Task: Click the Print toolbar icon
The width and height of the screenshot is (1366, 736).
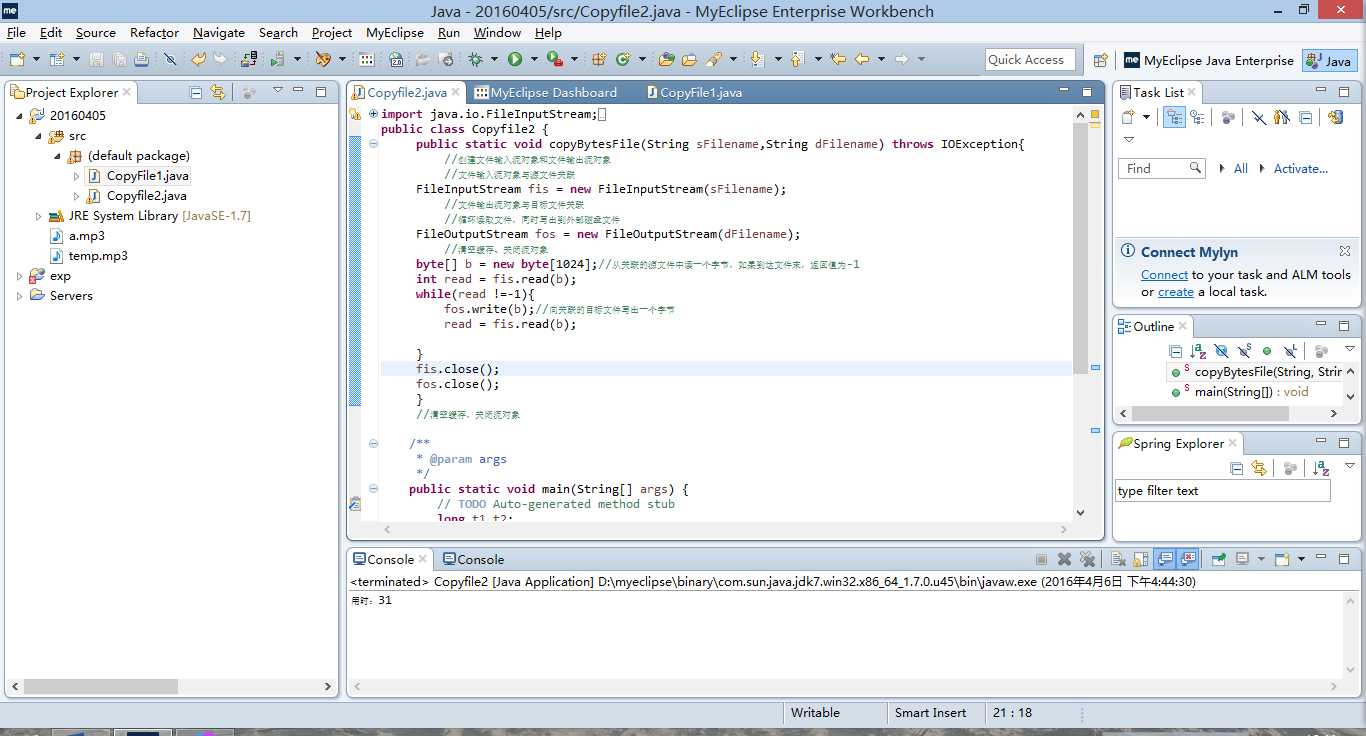Action: pos(141,60)
